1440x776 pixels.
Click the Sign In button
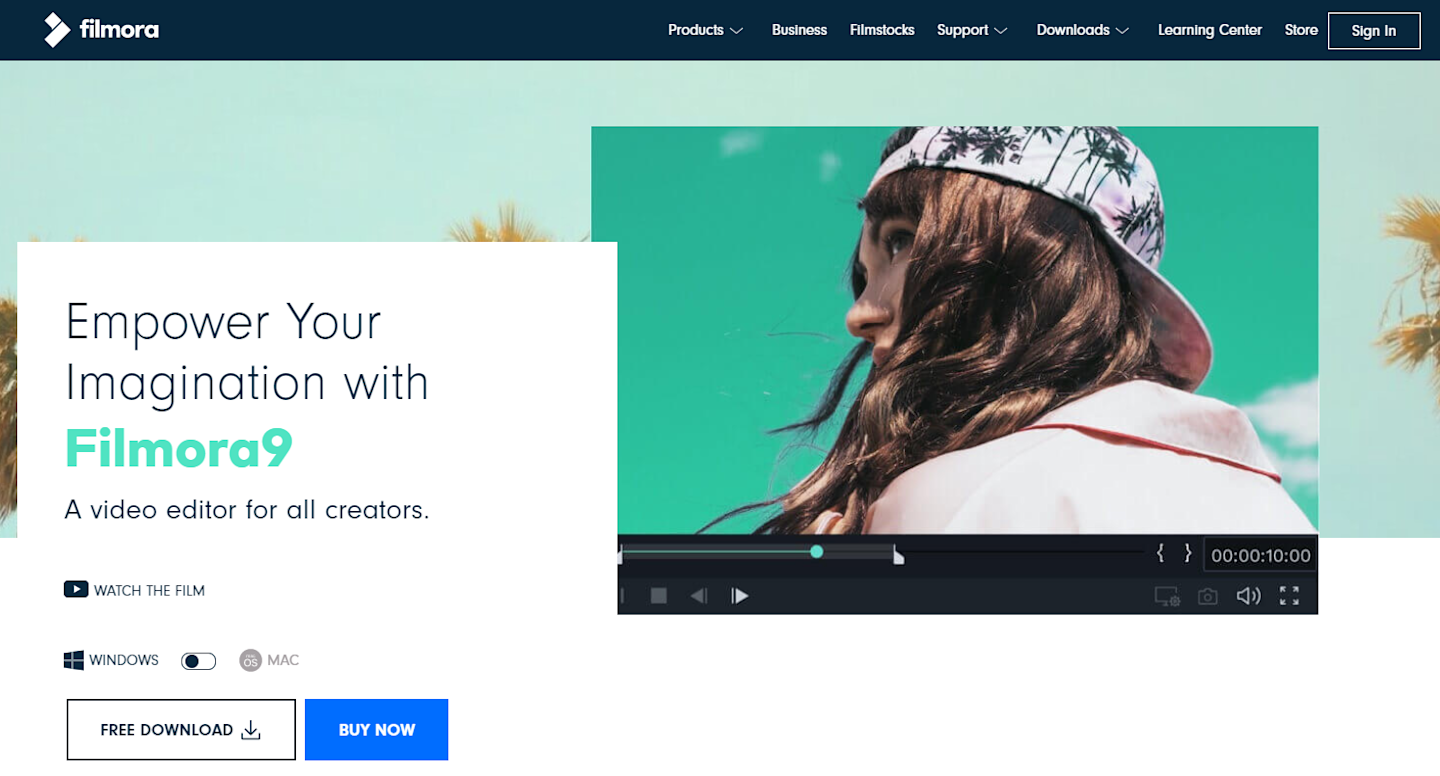coord(1374,30)
